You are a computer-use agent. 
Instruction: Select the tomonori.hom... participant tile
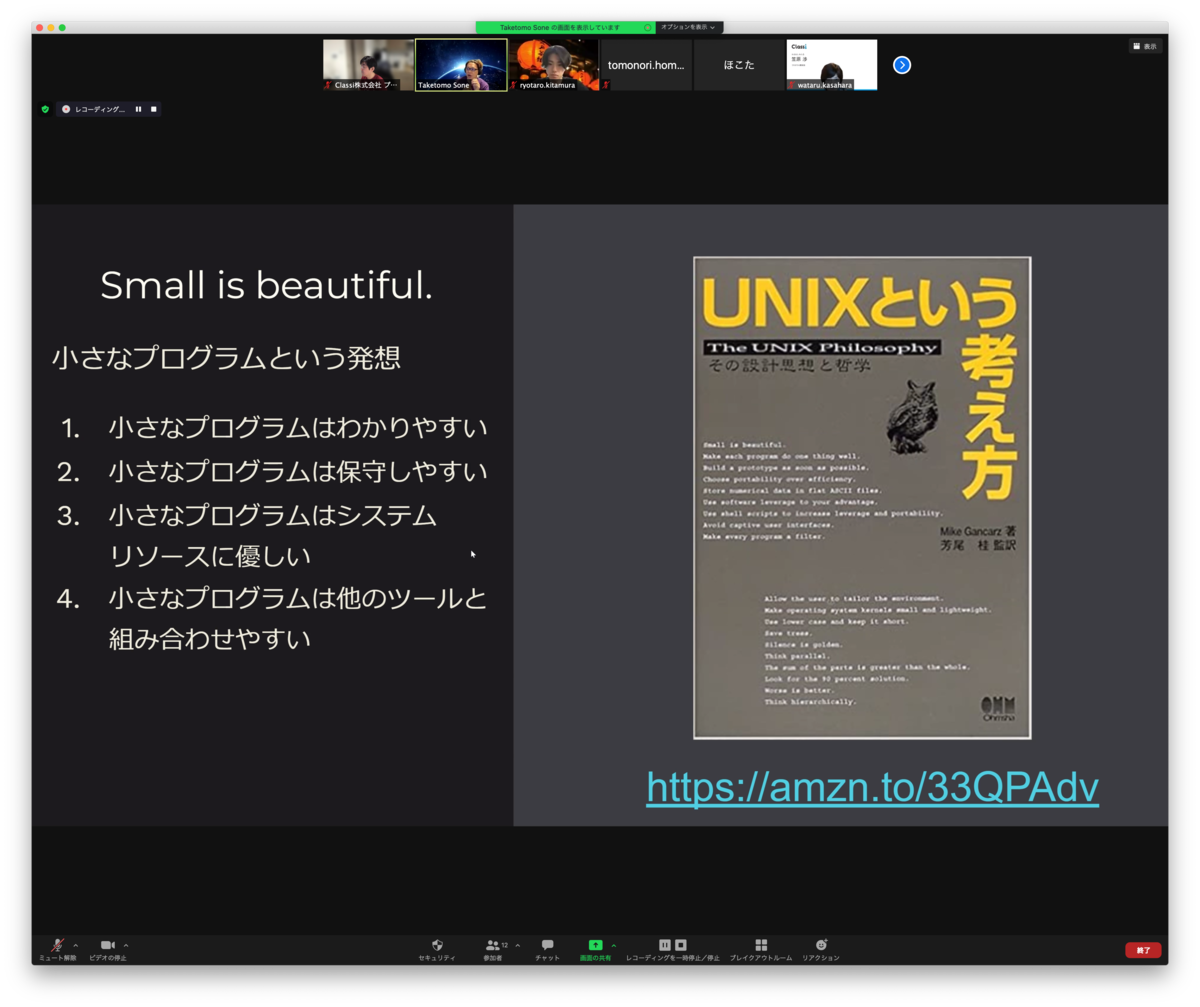[646, 65]
